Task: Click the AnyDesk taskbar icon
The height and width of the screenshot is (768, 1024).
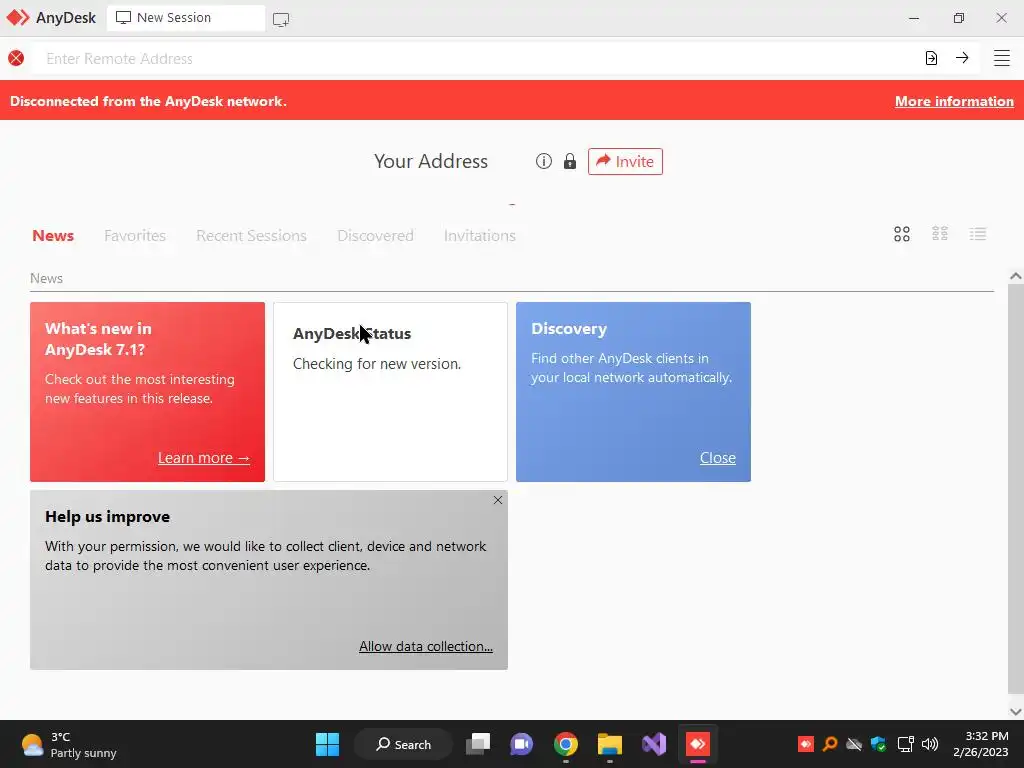Action: 697,744
